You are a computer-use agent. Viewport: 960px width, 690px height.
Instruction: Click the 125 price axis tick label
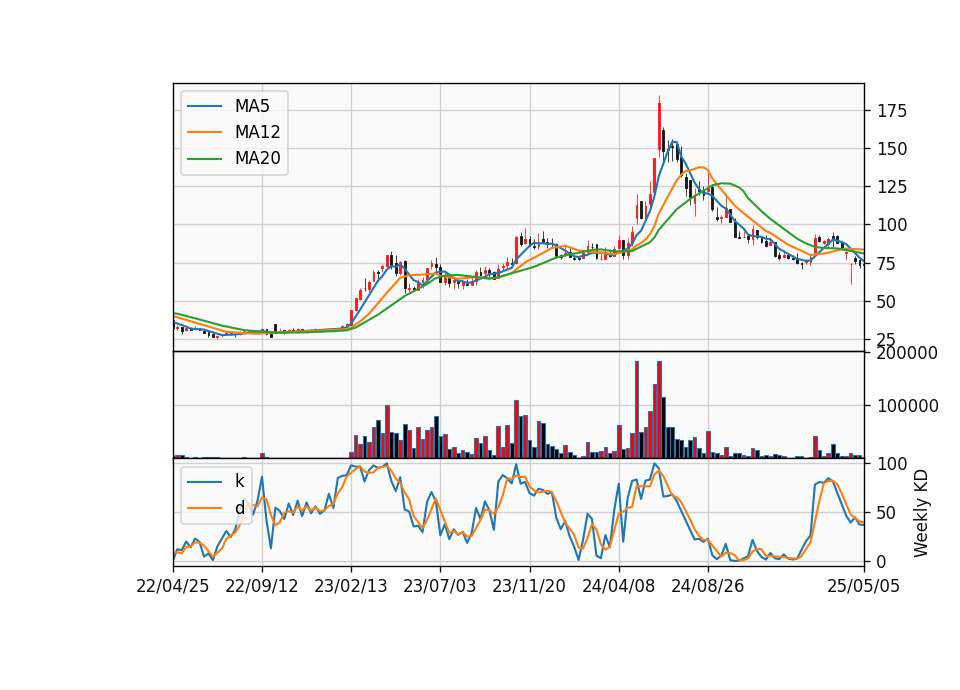[892, 187]
